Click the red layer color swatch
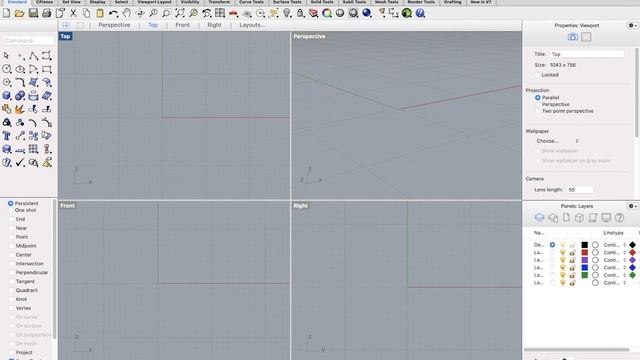Viewport: 640px width, 360px height. (x=584, y=253)
